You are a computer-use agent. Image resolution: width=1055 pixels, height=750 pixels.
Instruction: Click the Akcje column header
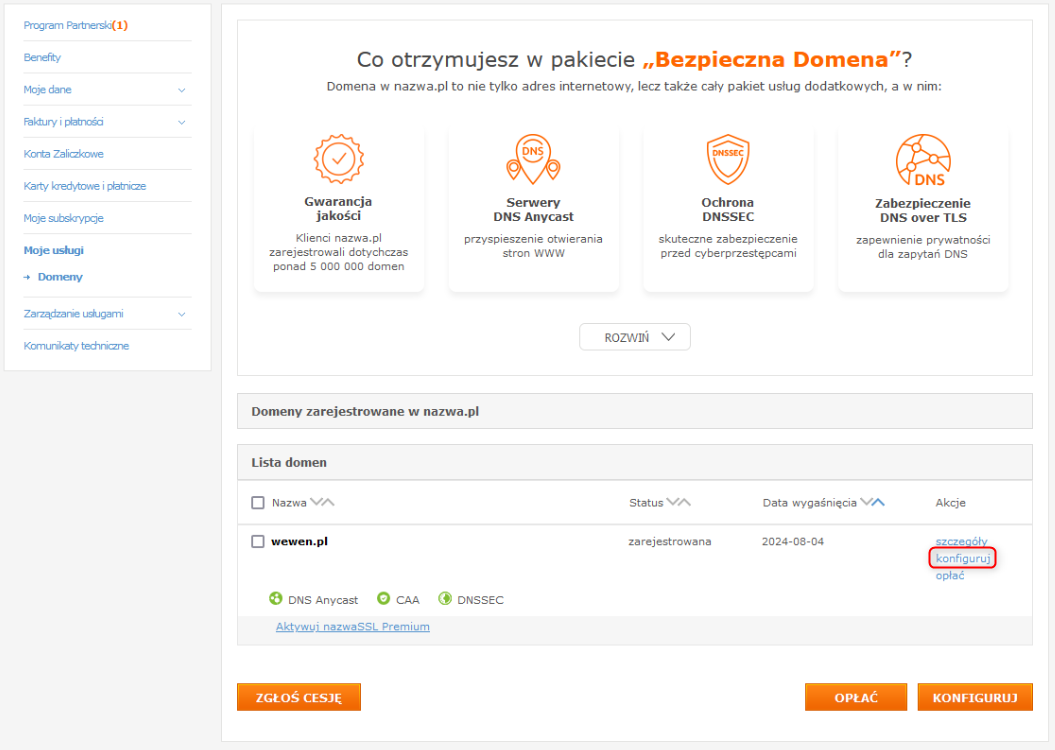[950, 502]
